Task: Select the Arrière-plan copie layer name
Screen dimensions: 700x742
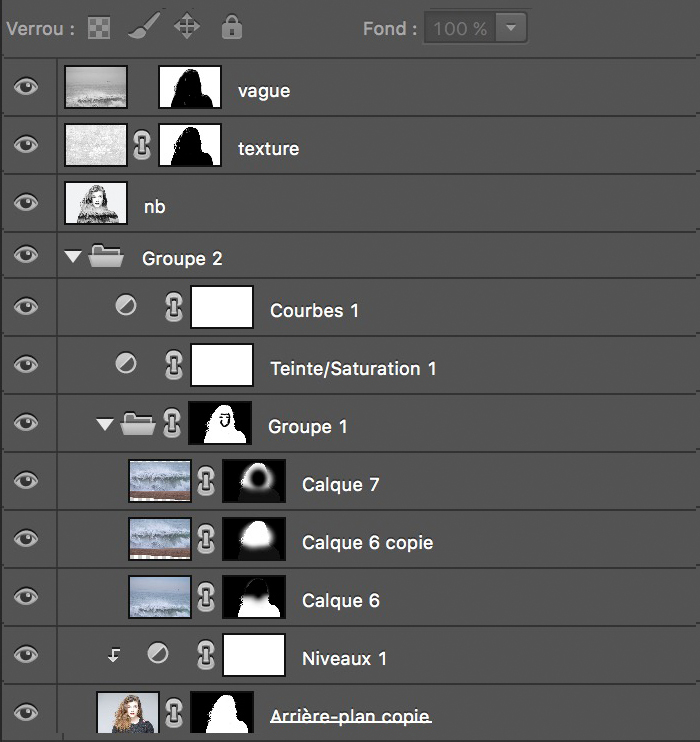Action: [350, 716]
